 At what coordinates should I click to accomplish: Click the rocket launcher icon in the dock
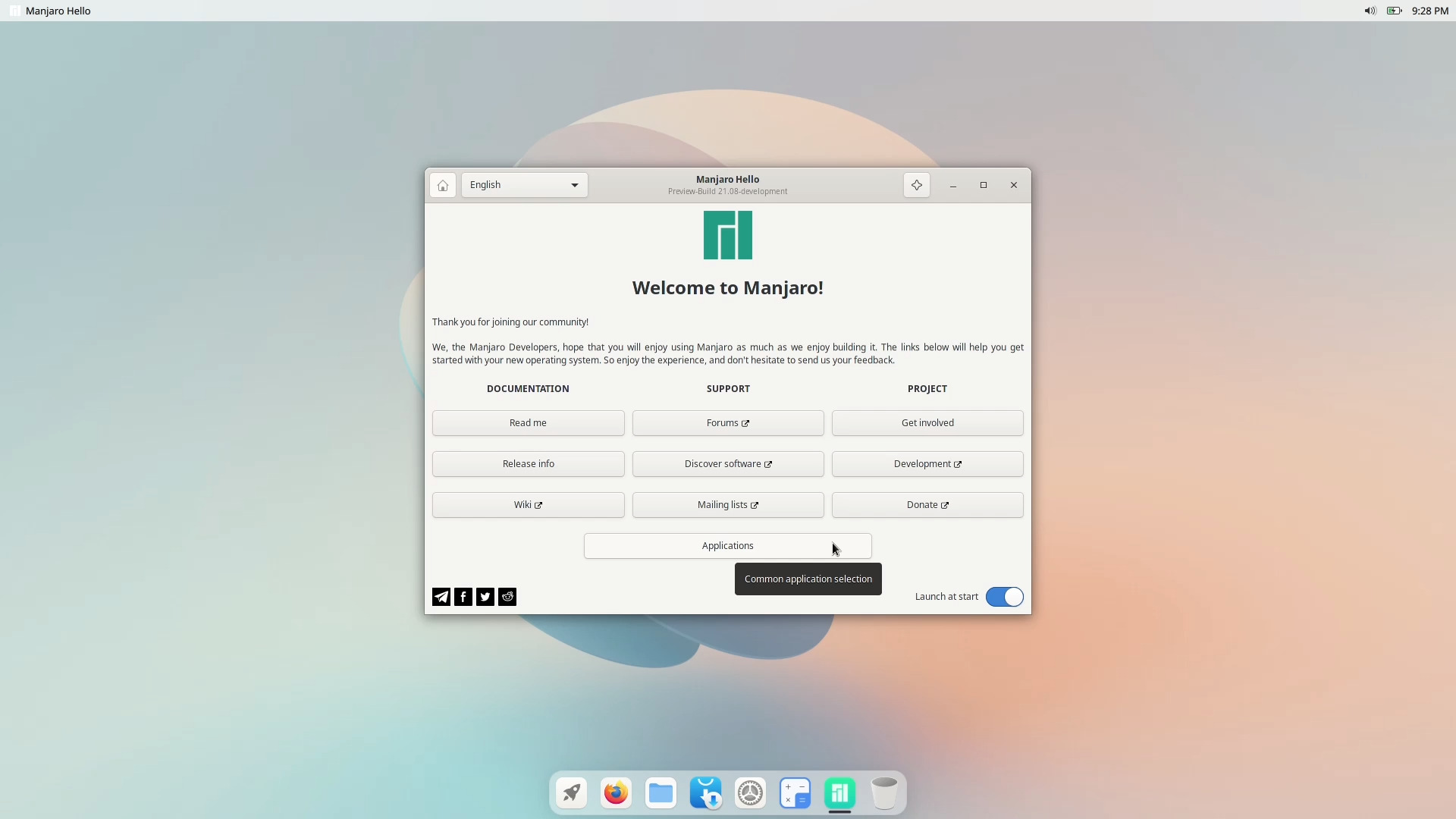pyautogui.click(x=570, y=792)
